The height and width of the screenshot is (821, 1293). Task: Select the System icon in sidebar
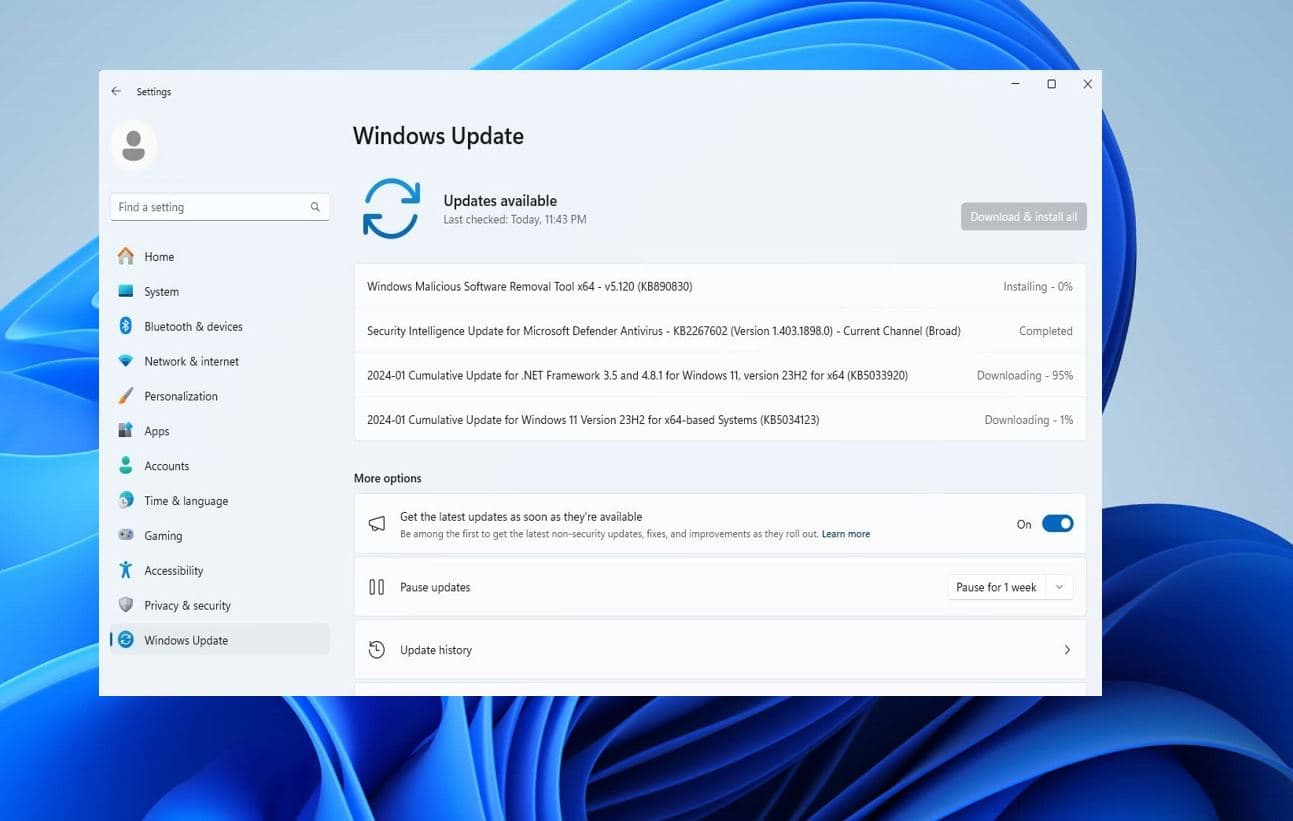click(127, 291)
